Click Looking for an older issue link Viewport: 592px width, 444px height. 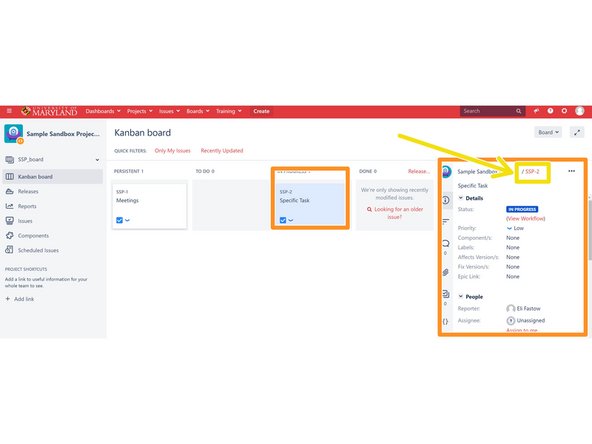395,213
